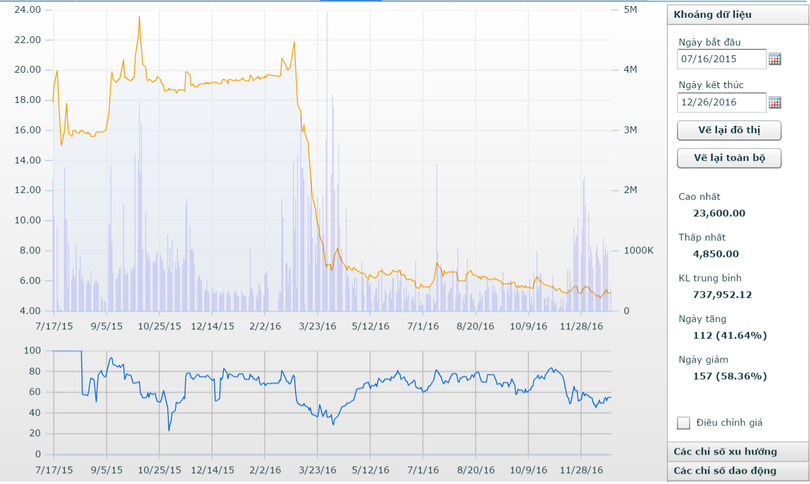Click the deepest dip of the blue oscillator line
Image resolution: width=810 pixels, height=484 pixels.
coord(169,430)
